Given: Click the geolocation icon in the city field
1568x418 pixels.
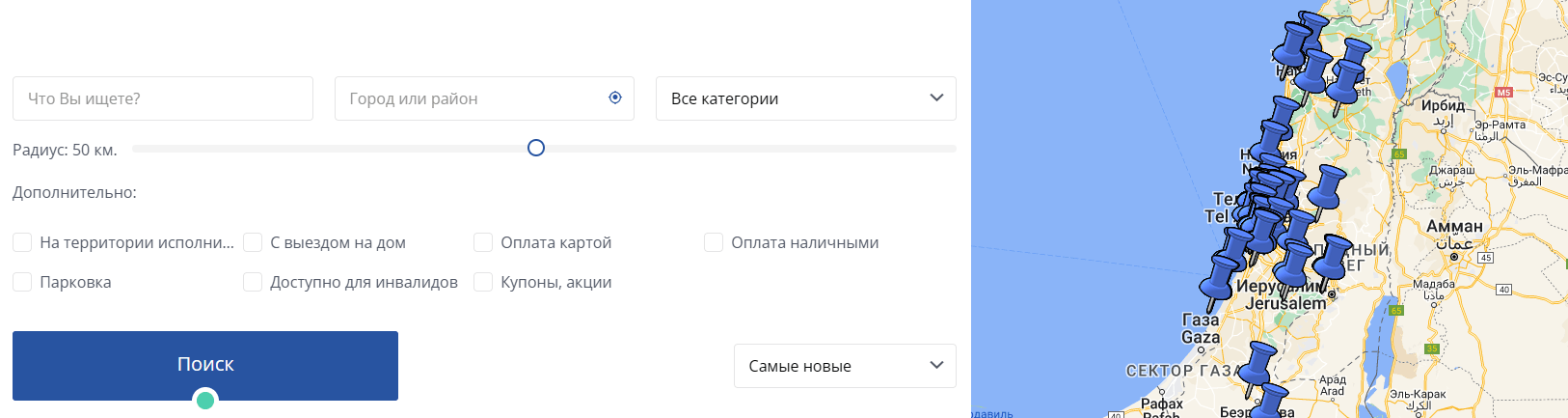Looking at the screenshot, I should tap(615, 98).
